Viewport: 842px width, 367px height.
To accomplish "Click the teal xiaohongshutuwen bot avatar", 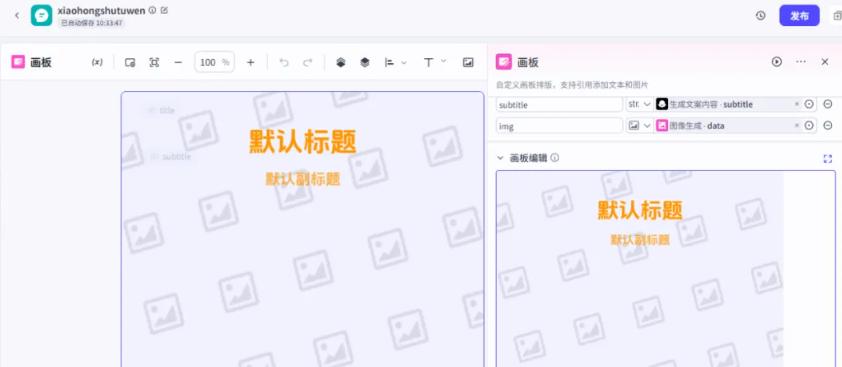I will pos(41,16).
